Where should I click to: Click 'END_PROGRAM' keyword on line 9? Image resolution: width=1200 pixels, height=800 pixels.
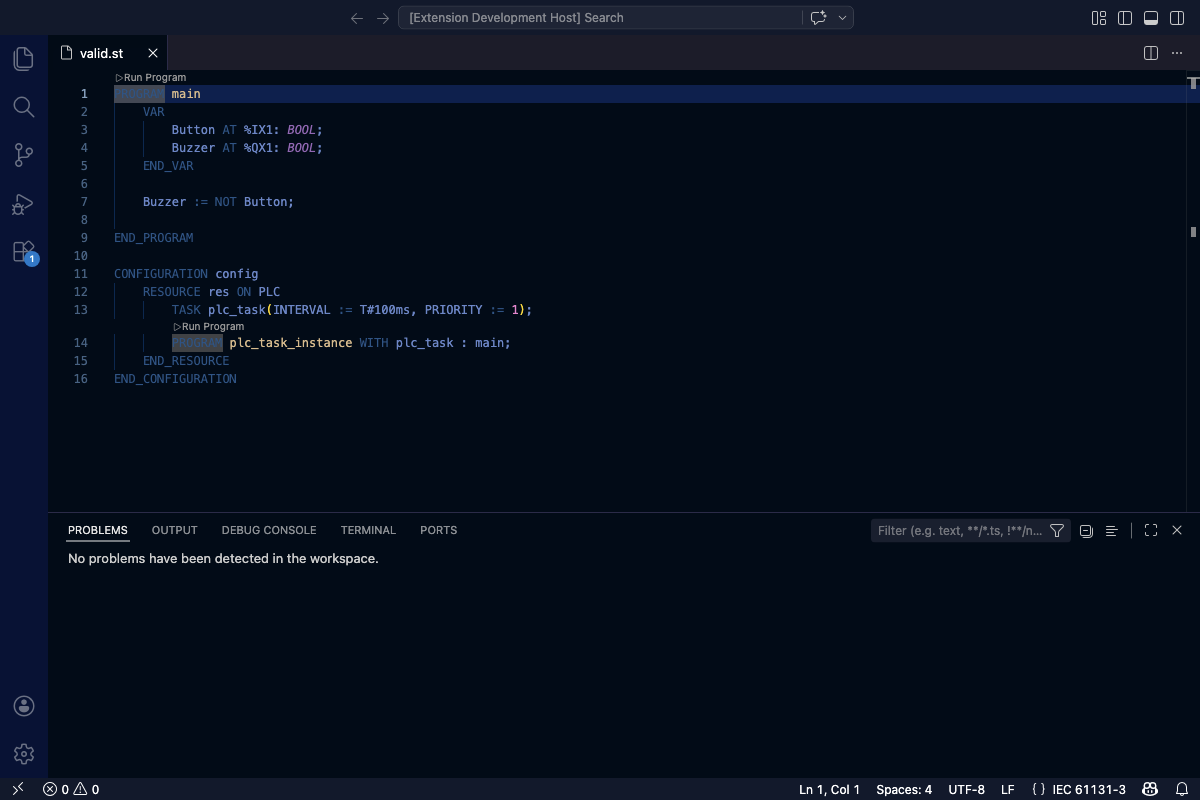[x=154, y=238]
